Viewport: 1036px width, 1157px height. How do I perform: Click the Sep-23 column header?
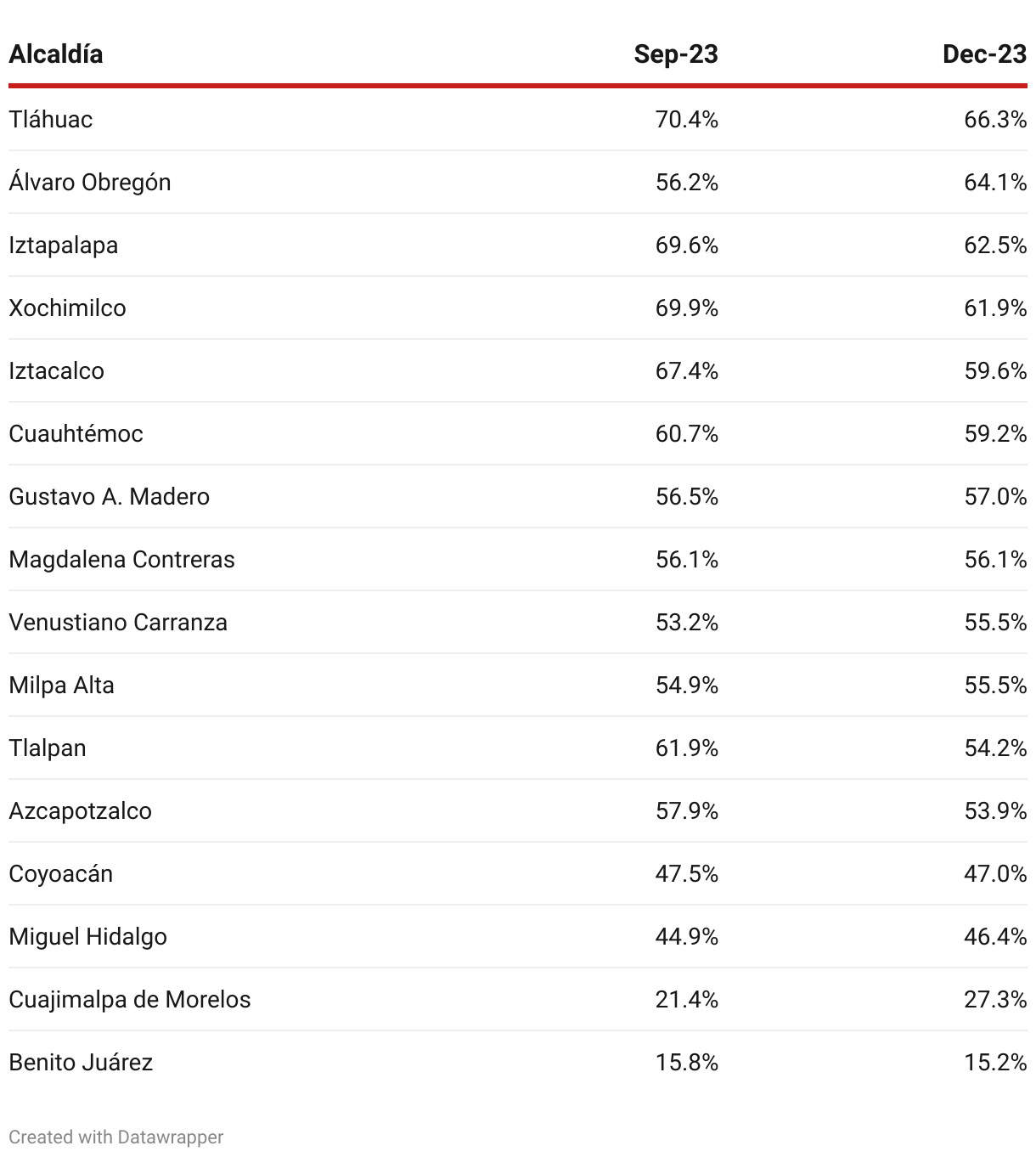click(x=676, y=54)
